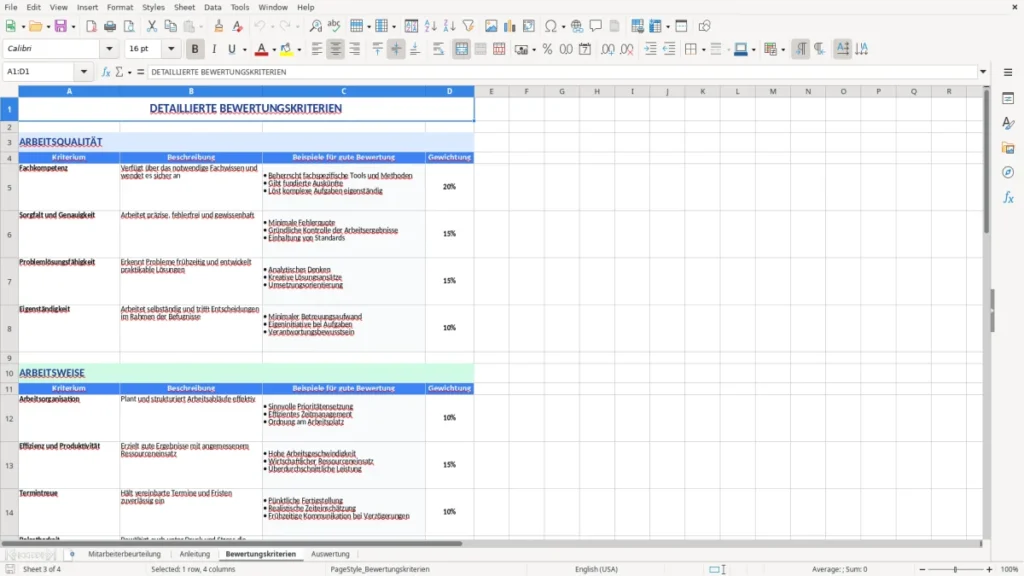This screenshot has height=576, width=1024.
Task: Open the File menu
Action: pyautogui.click(x=11, y=7)
